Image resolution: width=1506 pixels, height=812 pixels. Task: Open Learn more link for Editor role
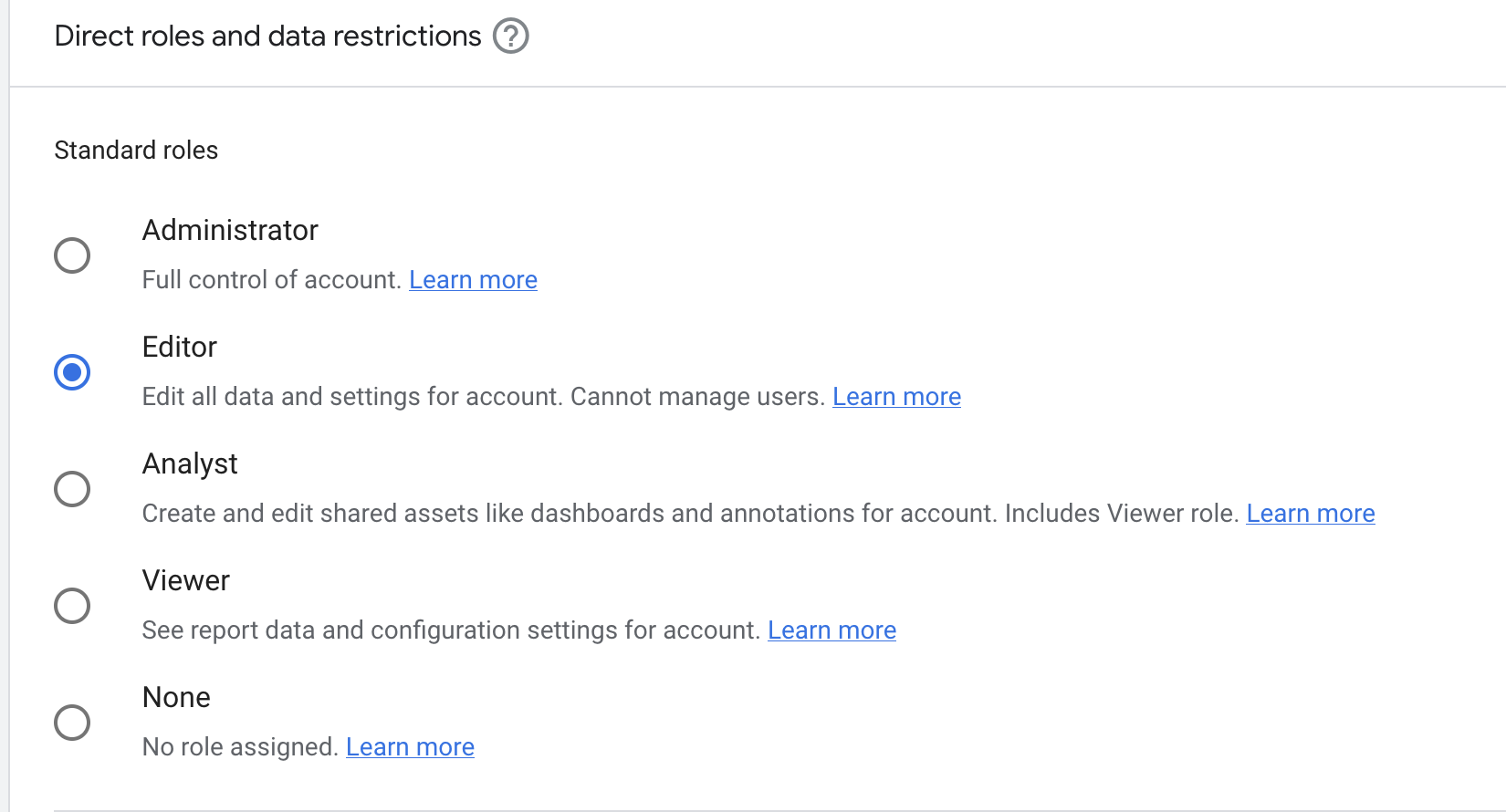[896, 397]
